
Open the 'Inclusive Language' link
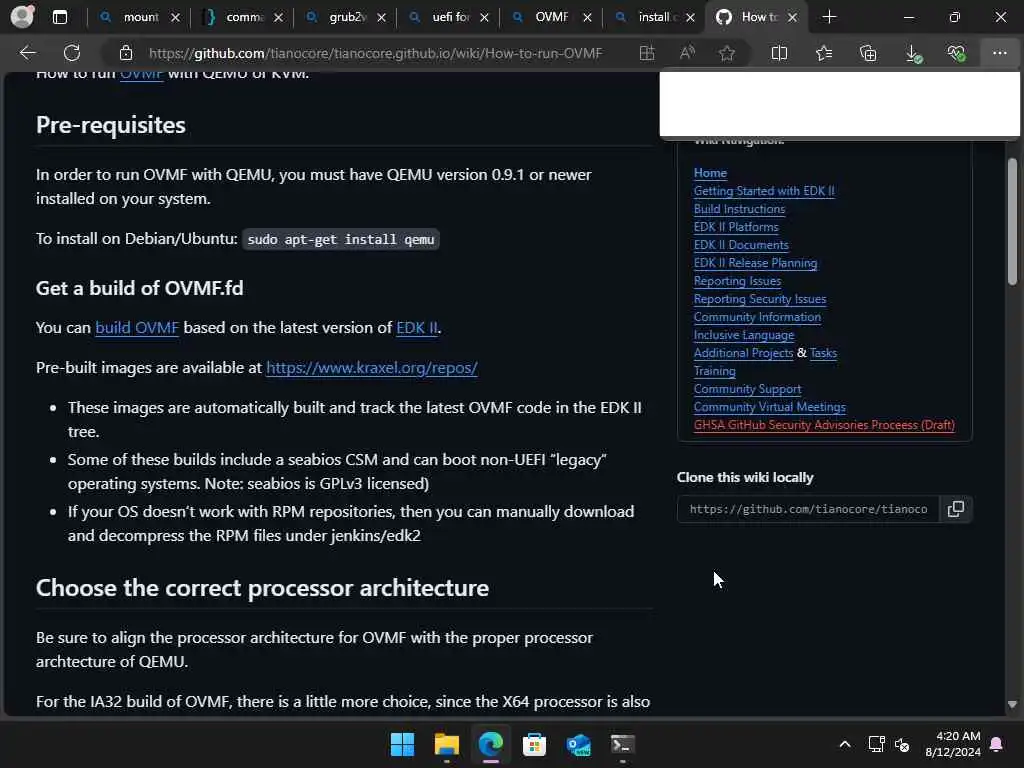744,335
